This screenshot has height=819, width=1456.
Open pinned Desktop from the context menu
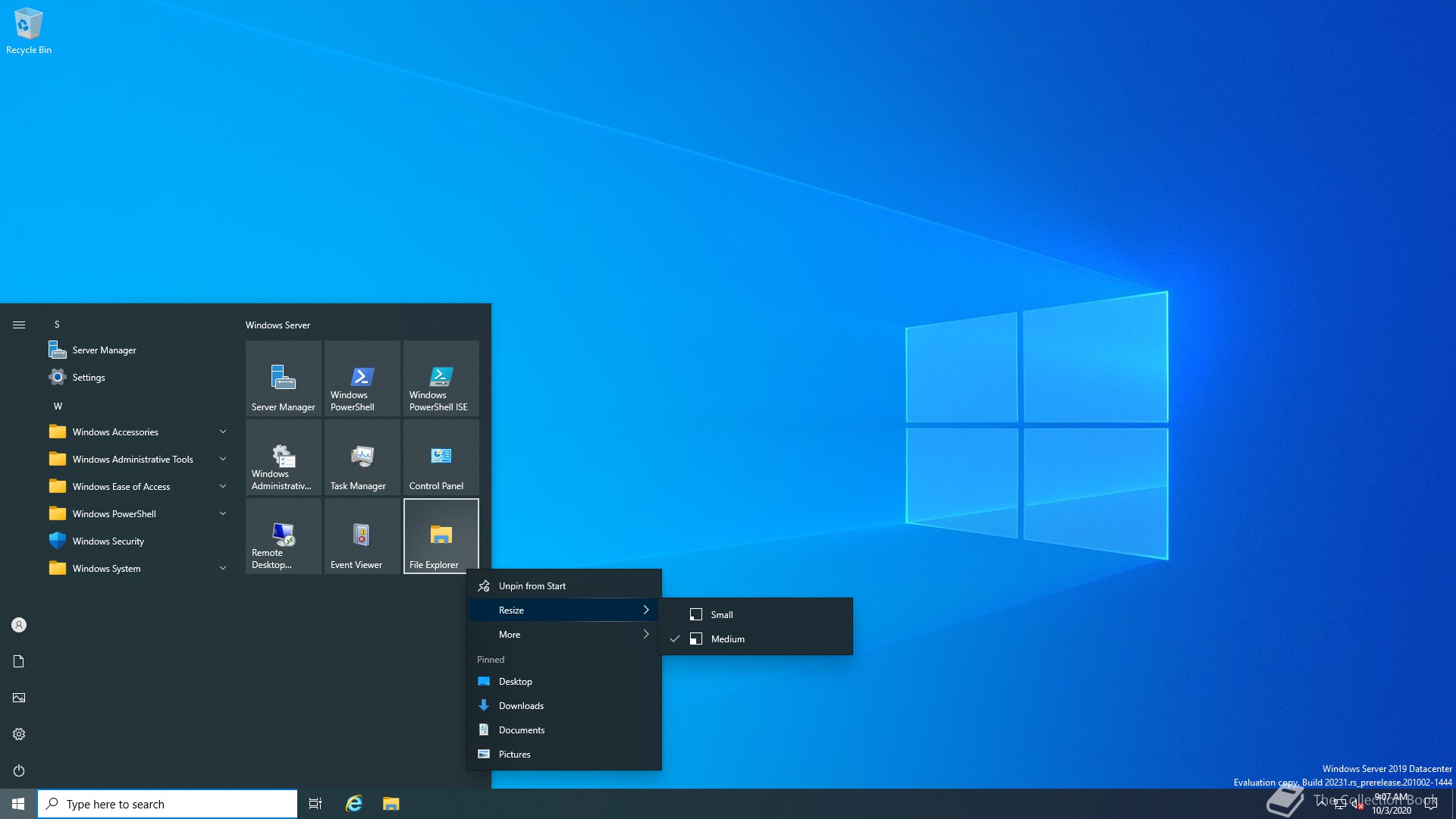pyautogui.click(x=563, y=681)
